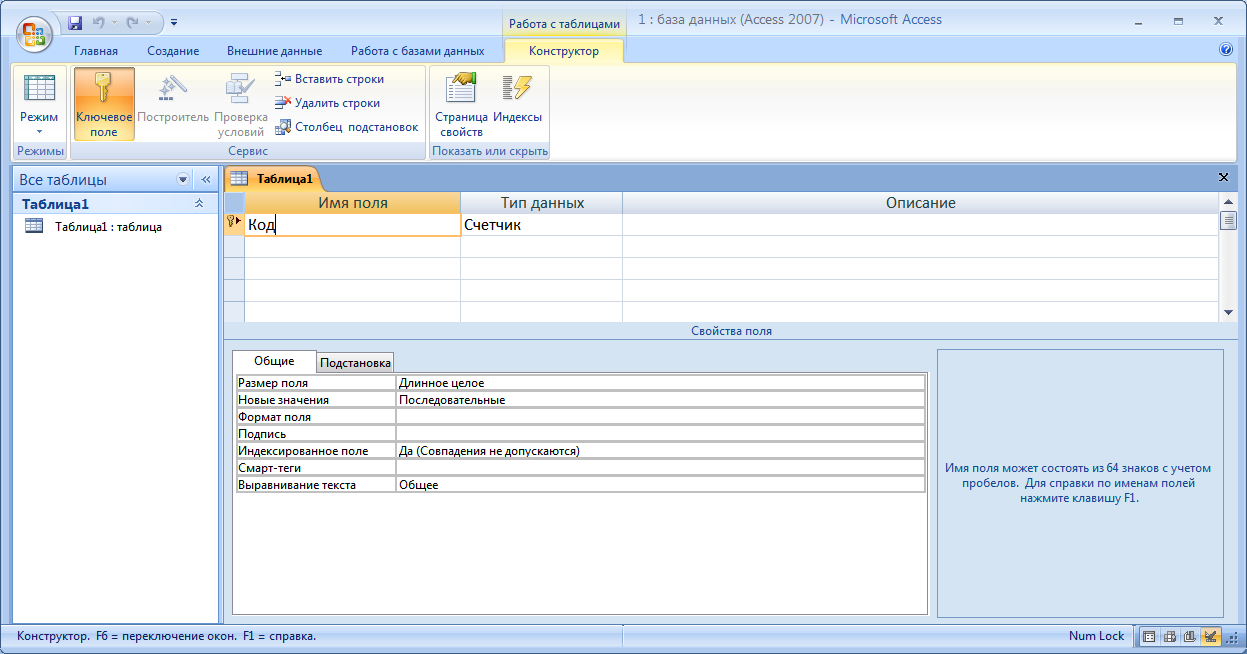
Task: Click the field grid scroll down arrow
Action: [1228, 313]
